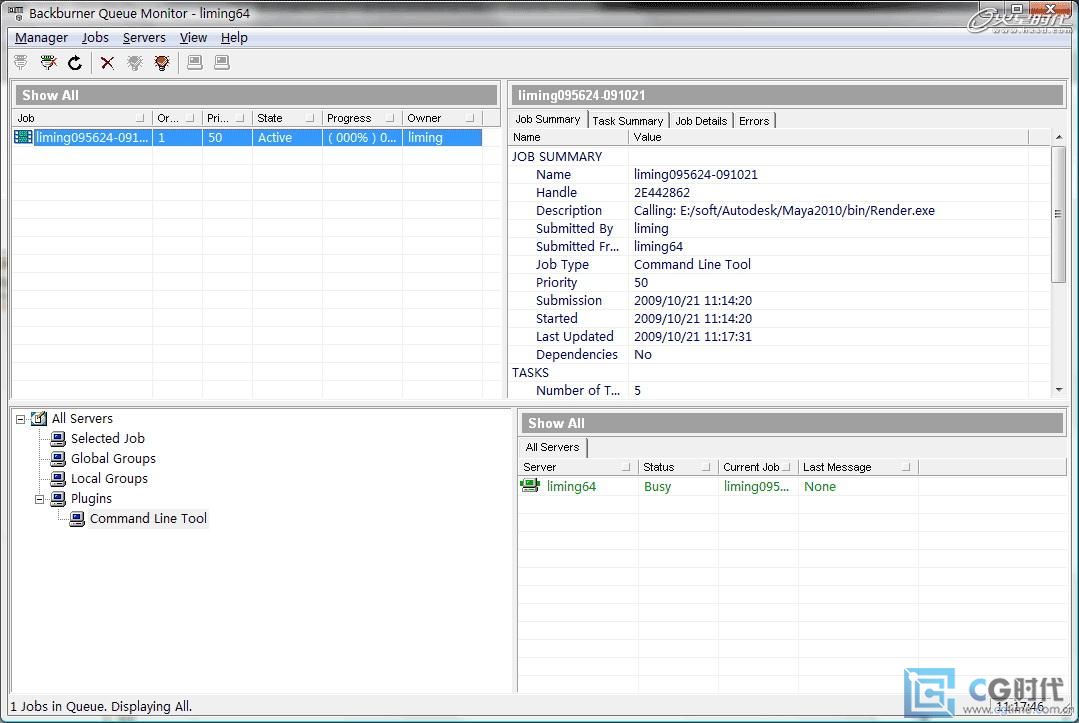
Task: Sort by the Job column header
Action: (x=82, y=118)
